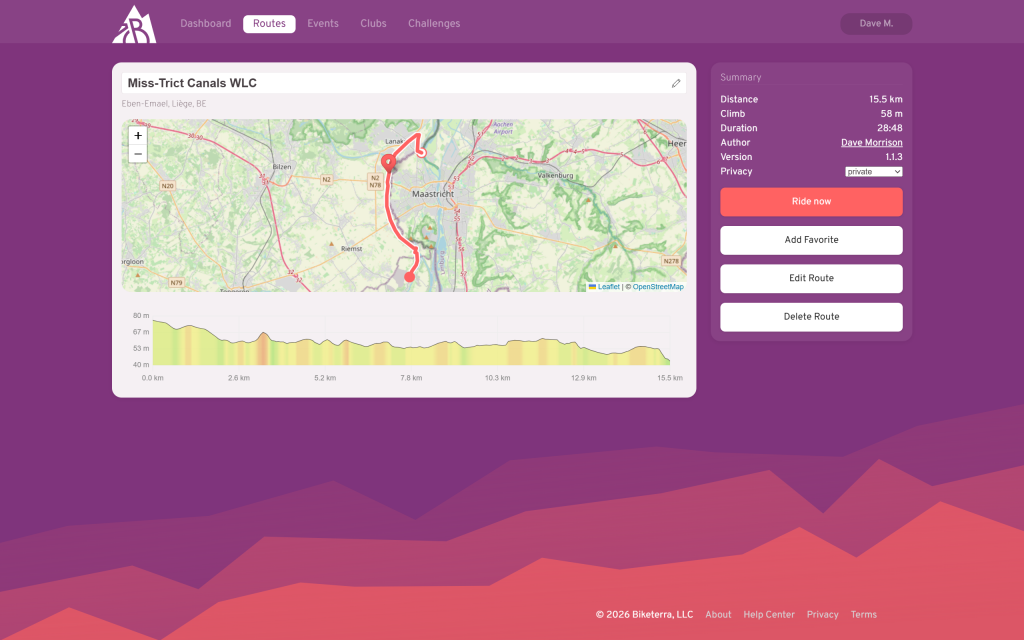
Task: Delete the route
Action: coord(811,317)
